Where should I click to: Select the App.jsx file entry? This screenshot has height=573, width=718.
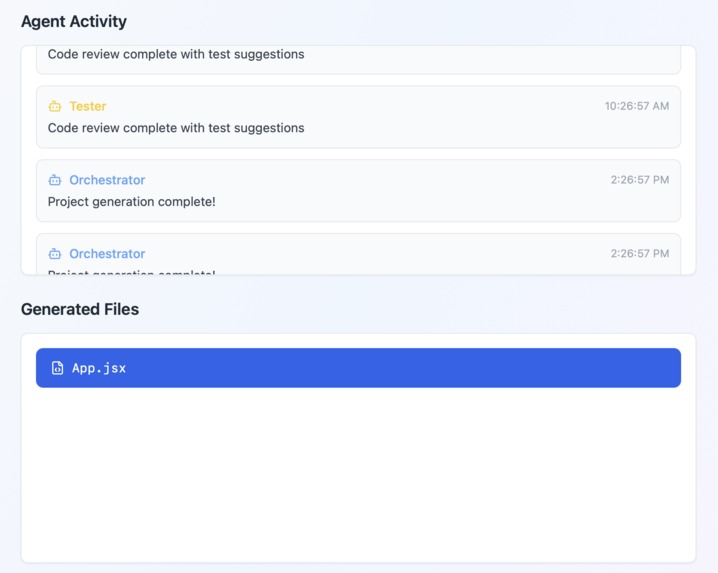click(x=358, y=368)
